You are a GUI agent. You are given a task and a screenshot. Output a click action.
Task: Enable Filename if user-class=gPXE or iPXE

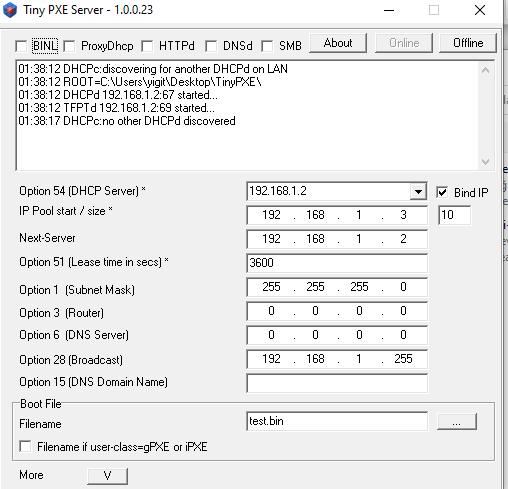(25, 446)
